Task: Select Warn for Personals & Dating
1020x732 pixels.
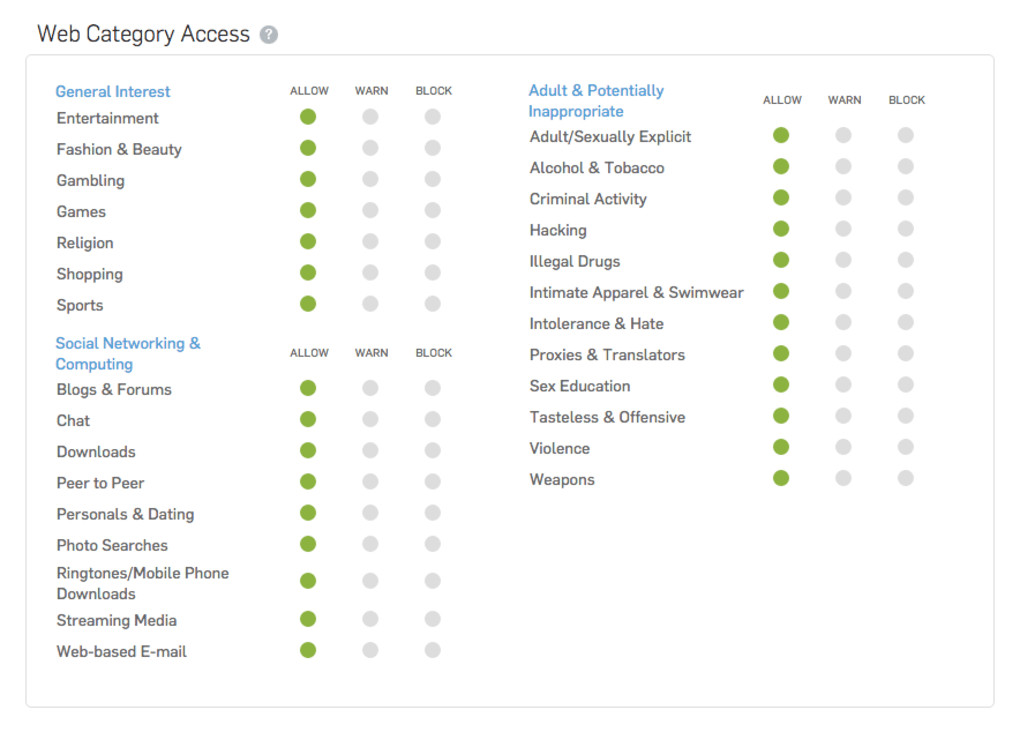Action: tap(370, 513)
